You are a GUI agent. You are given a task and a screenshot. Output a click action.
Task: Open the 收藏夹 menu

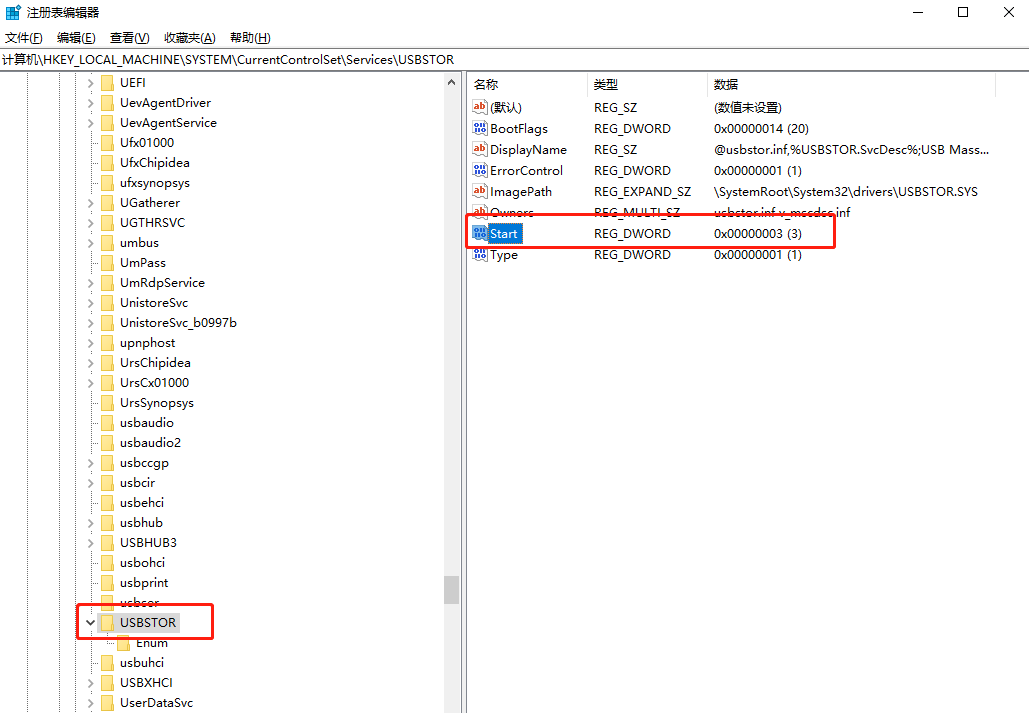189,37
